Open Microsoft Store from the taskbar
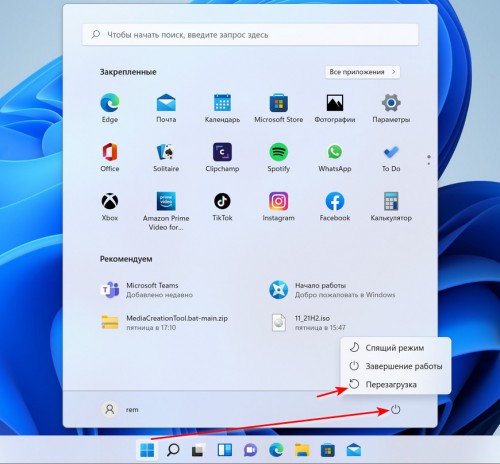The width and height of the screenshot is (500, 464). [328, 450]
